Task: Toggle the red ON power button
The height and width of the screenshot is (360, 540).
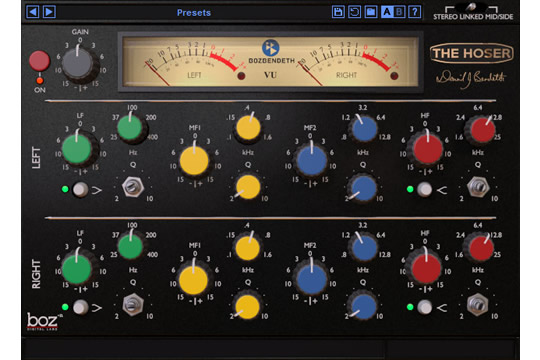Action: 39,61
